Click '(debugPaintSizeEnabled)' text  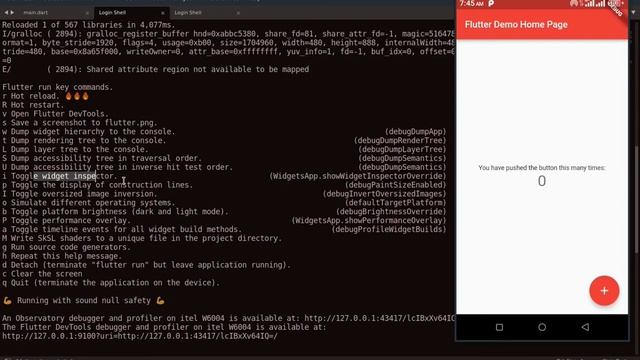pos(396,185)
